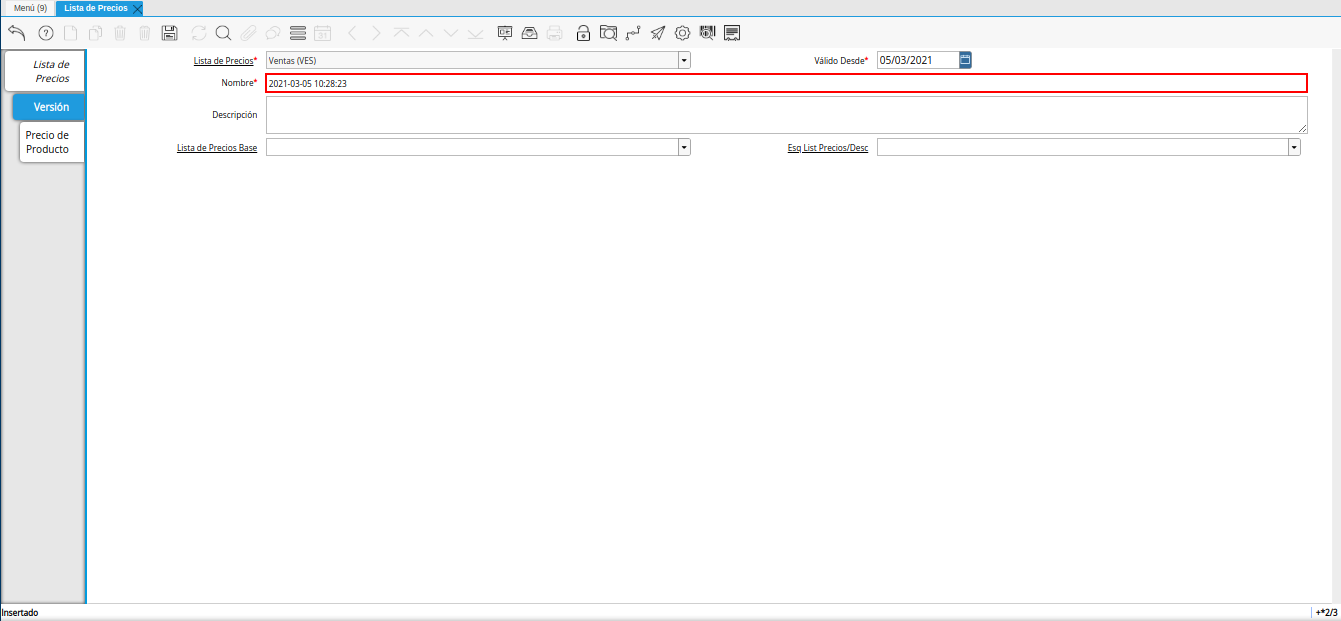1341x621 pixels.
Task: Switch to the Menú (9) tab
Action: point(30,8)
